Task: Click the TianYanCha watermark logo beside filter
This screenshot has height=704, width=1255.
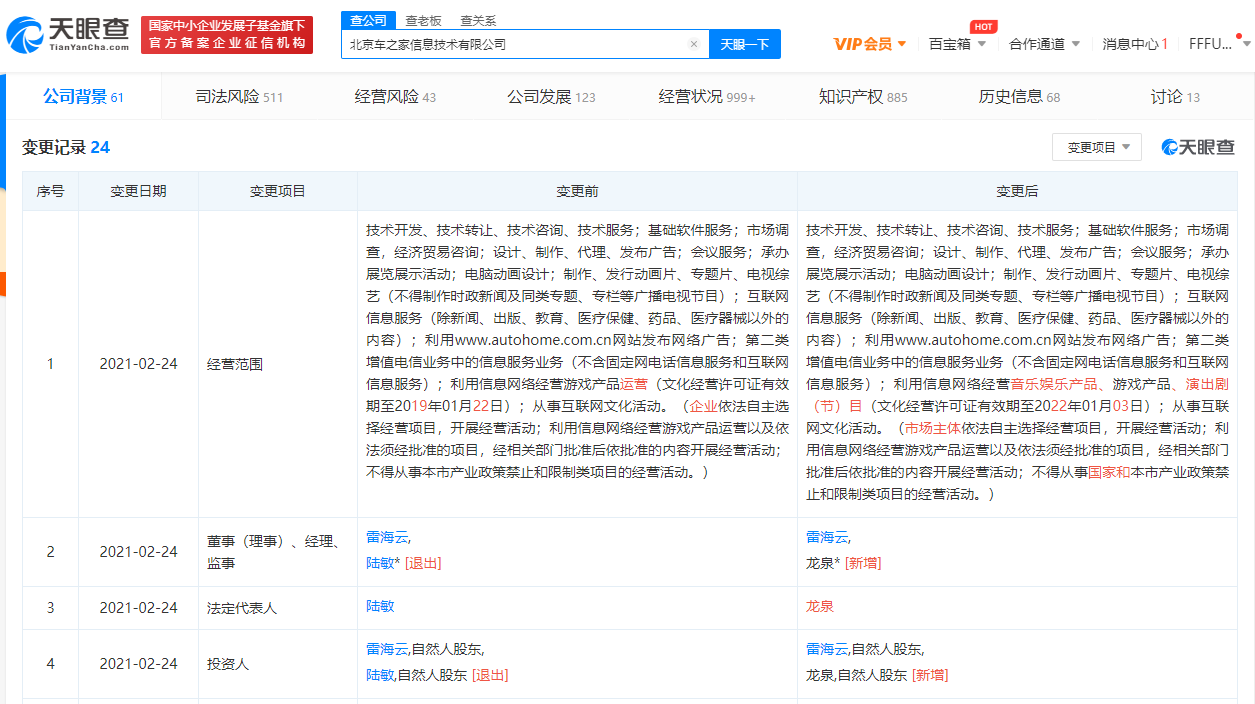Action: point(1198,147)
